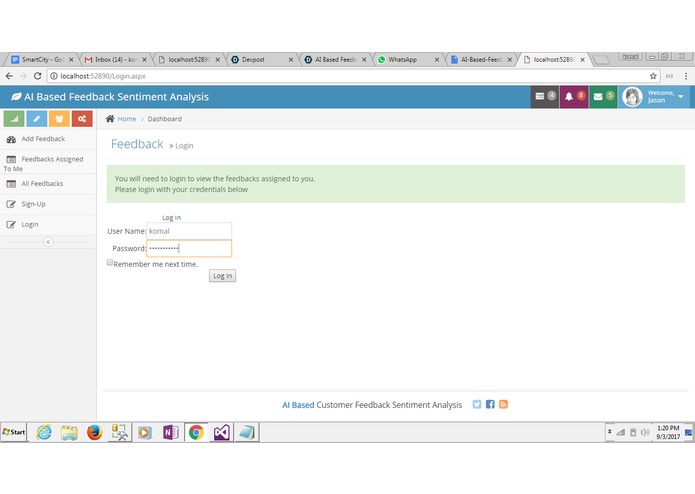This screenshot has width=695, height=494.
Task: Click the address bar URL
Action: [103, 76]
